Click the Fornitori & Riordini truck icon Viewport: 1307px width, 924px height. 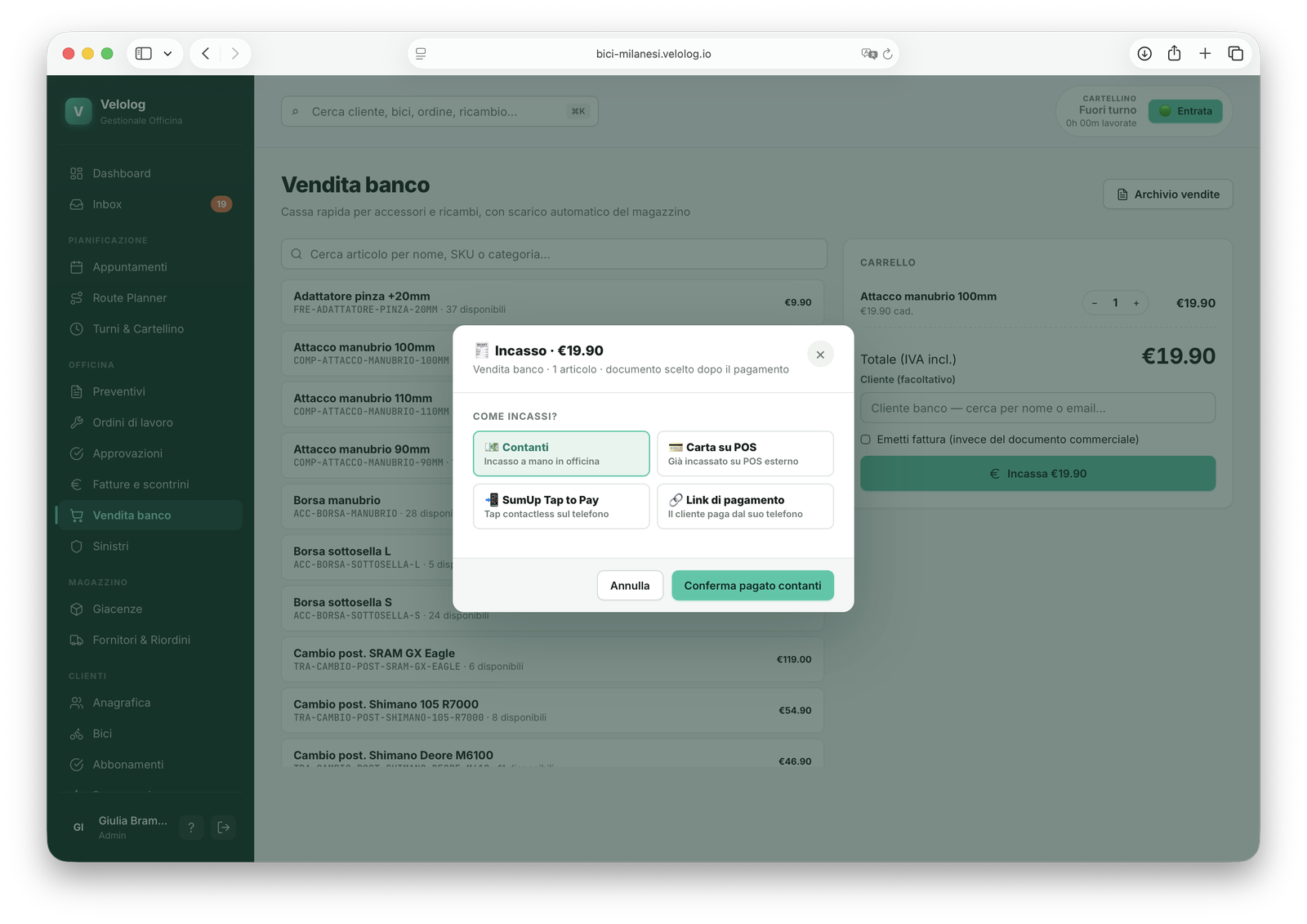coord(77,640)
